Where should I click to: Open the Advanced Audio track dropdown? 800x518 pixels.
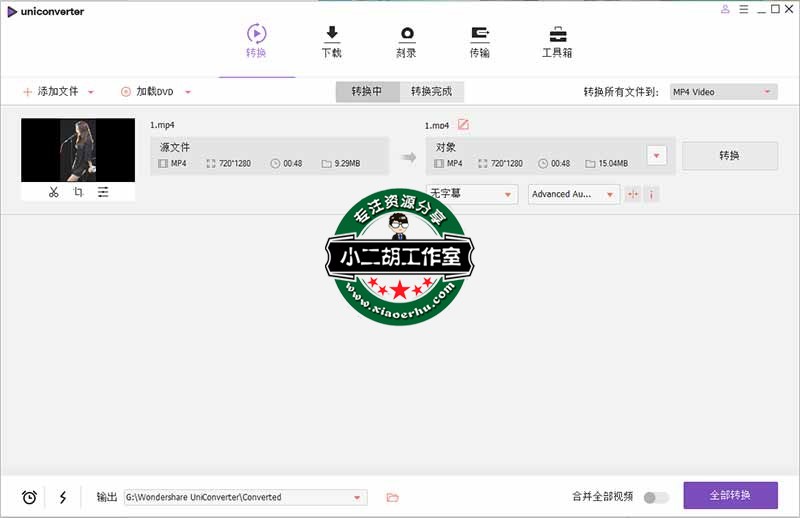coord(574,194)
